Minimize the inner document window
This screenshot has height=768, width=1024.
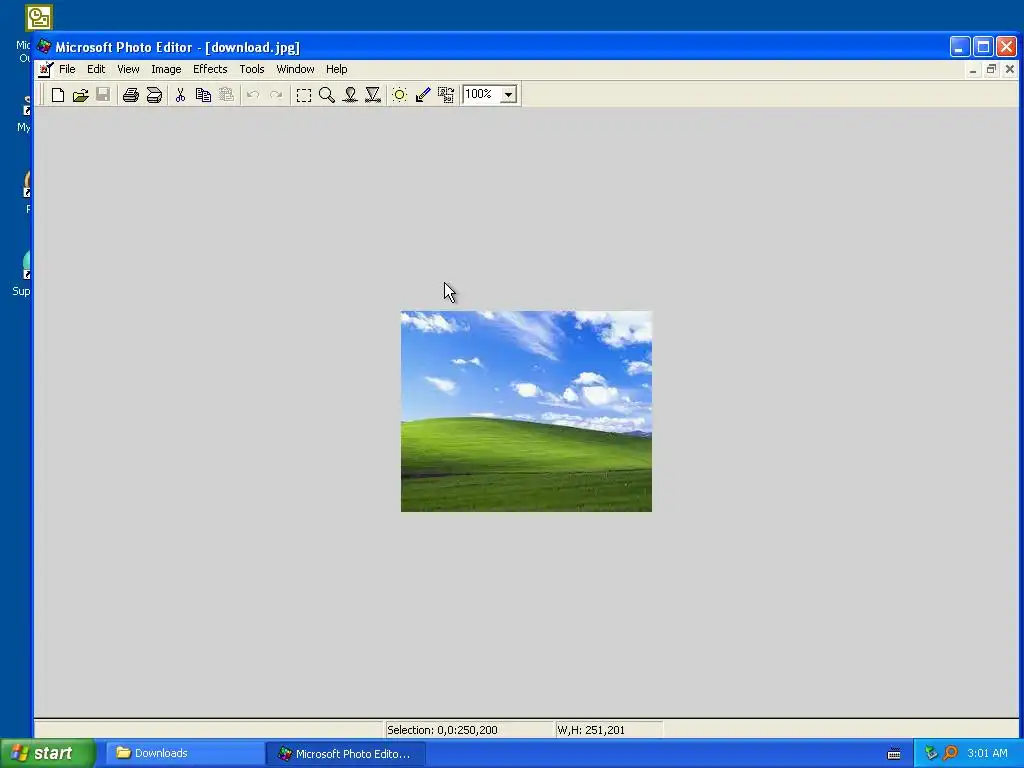pyautogui.click(x=973, y=69)
